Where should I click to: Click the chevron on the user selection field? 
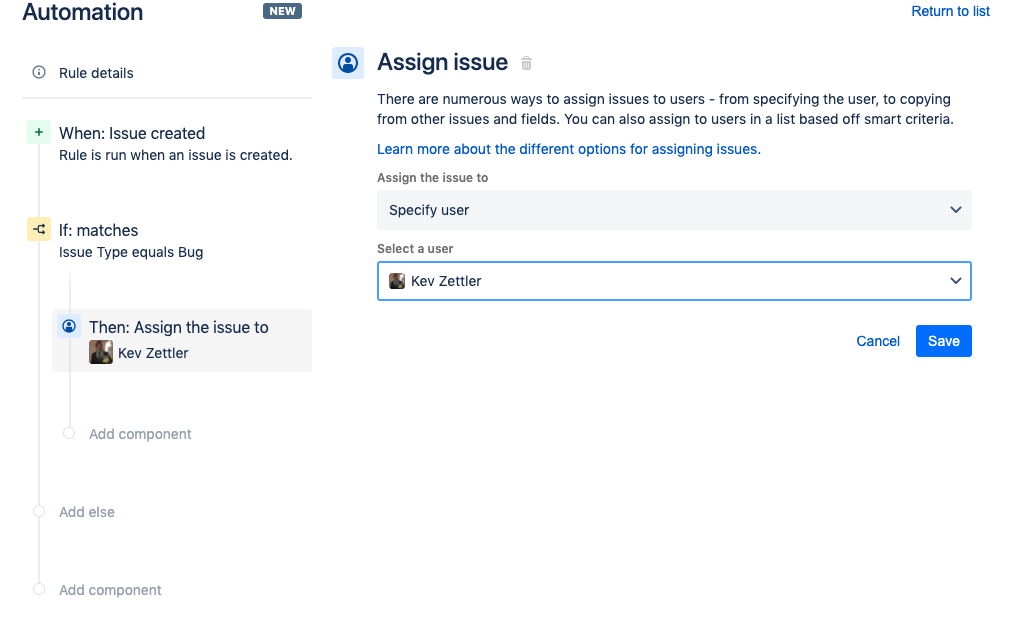click(x=955, y=281)
